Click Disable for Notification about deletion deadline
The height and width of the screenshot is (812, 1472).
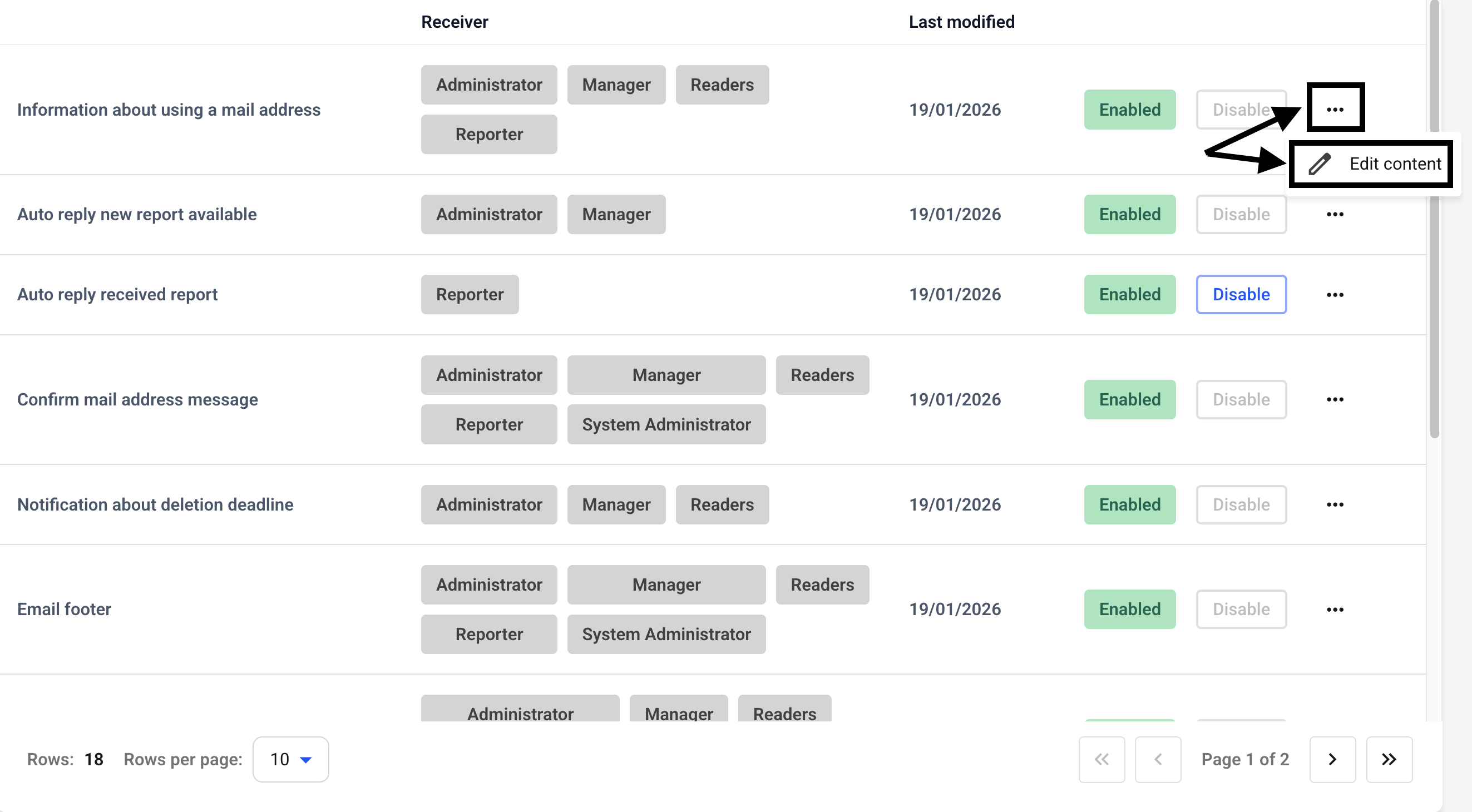tap(1241, 504)
